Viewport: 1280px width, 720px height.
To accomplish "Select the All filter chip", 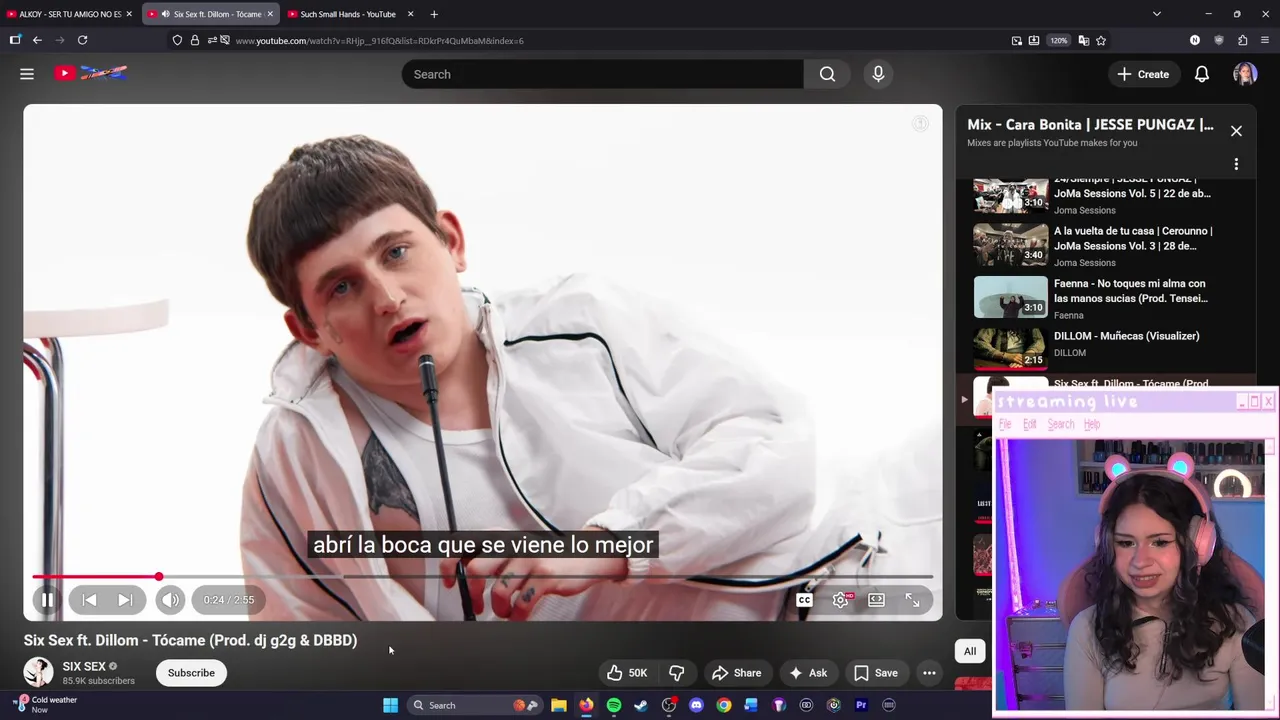I will [970, 651].
